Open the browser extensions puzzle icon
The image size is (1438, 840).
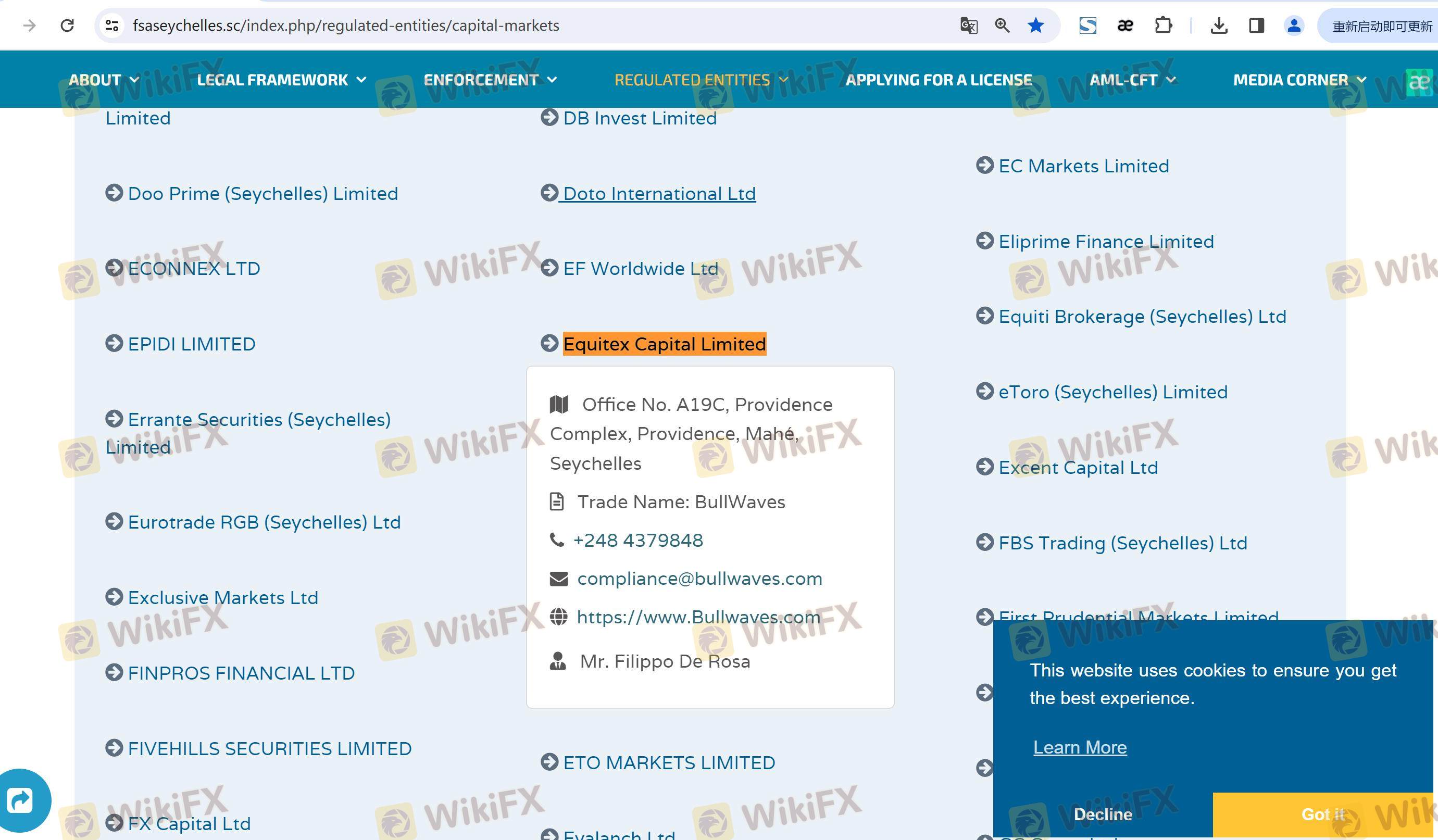[x=1163, y=26]
